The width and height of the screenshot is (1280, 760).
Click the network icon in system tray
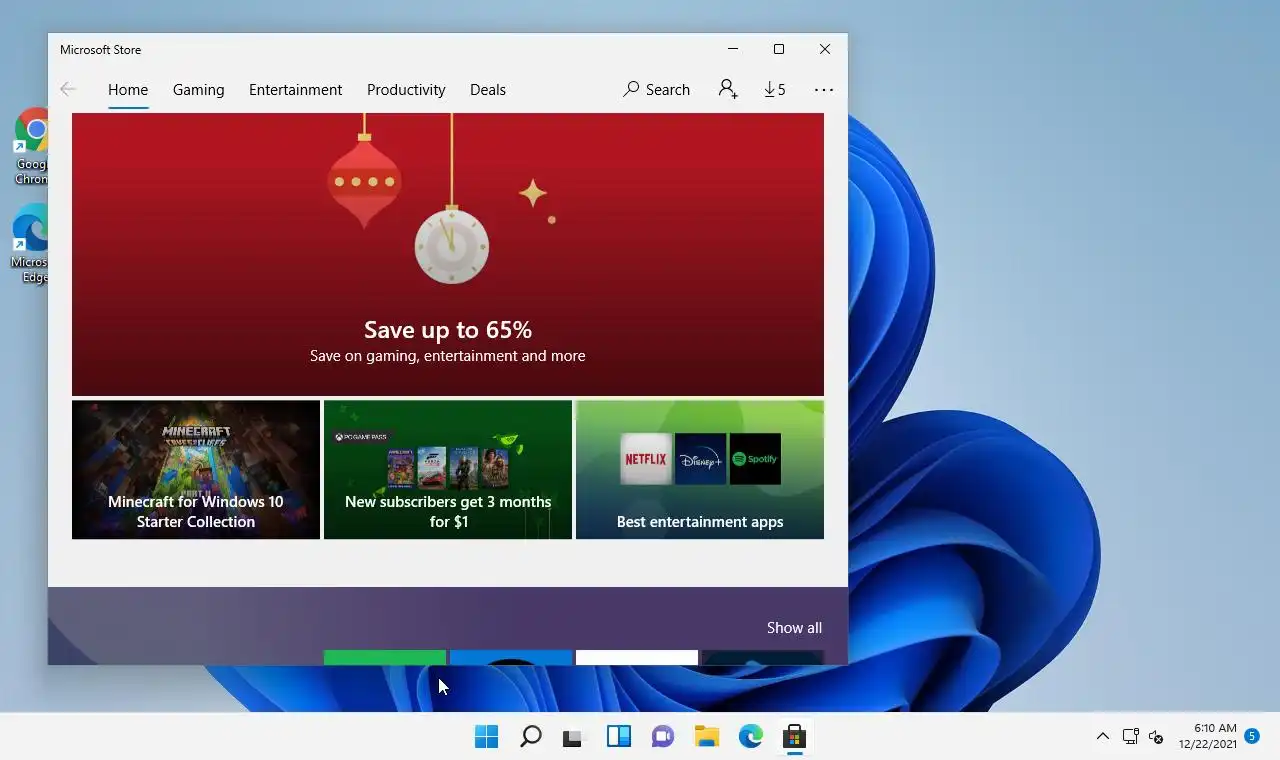click(1131, 737)
